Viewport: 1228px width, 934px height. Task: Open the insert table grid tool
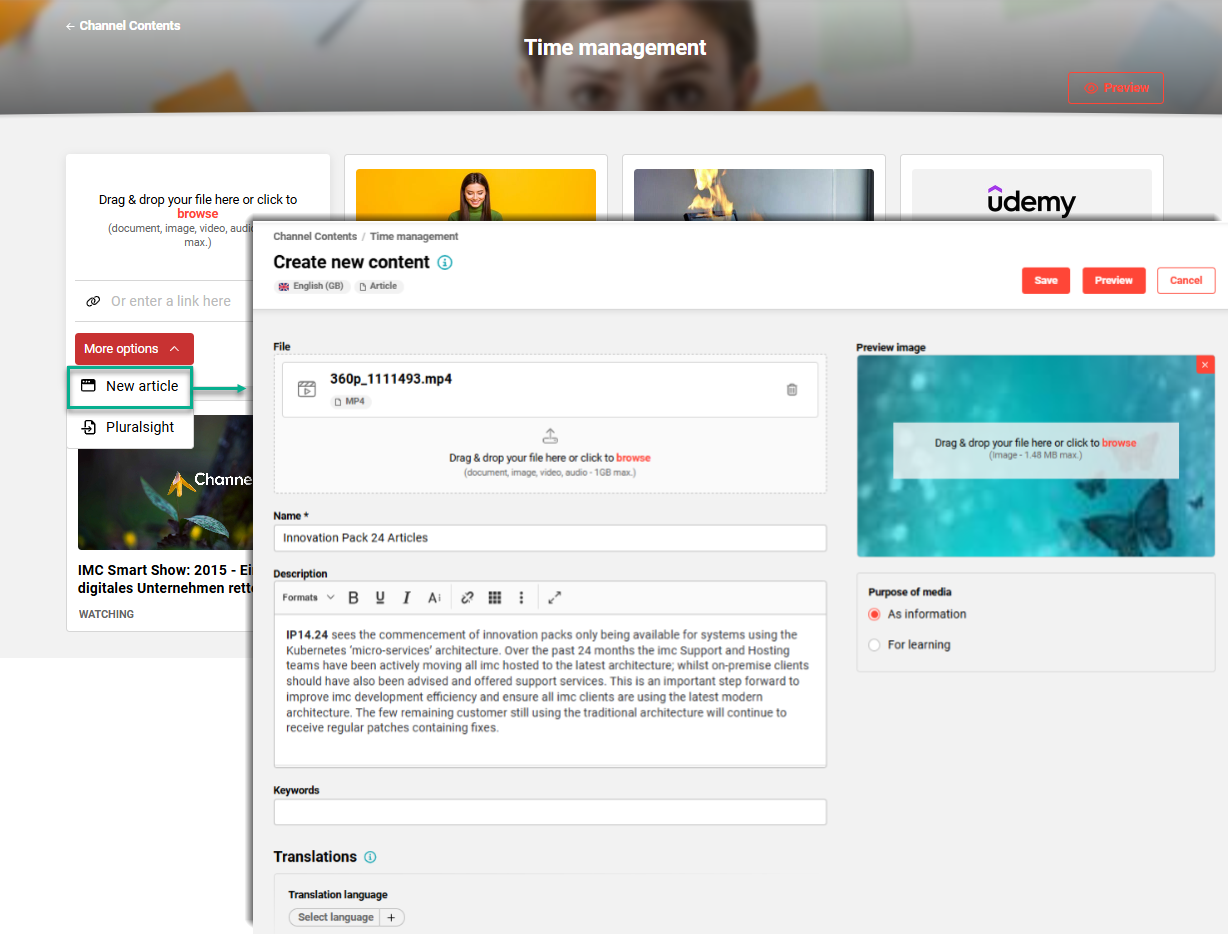[x=494, y=597]
